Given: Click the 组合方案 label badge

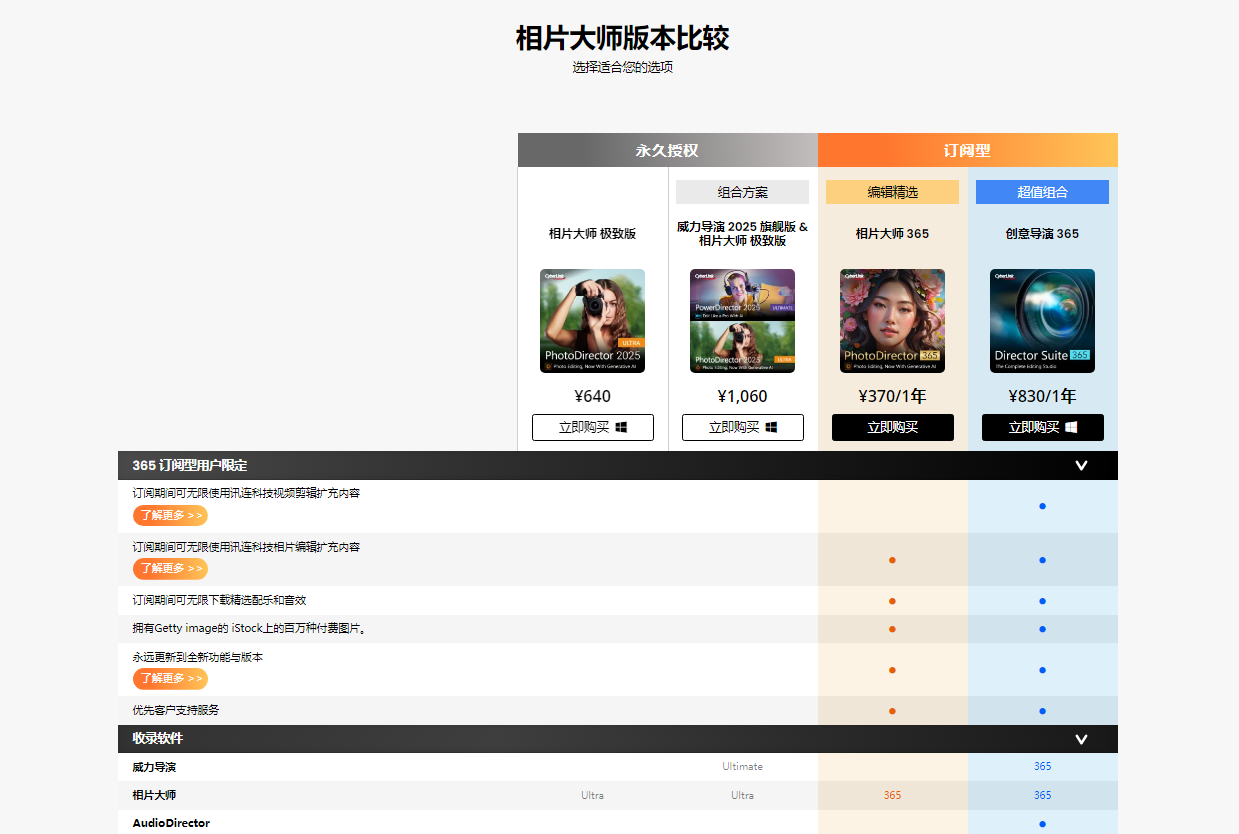Looking at the screenshot, I should [x=743, y=192].
